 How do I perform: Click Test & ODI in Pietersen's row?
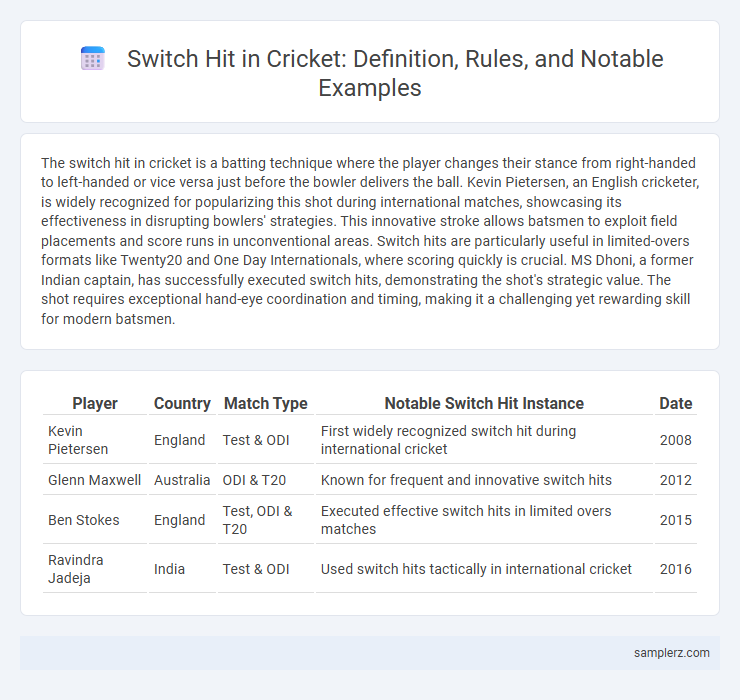(266, 440)
